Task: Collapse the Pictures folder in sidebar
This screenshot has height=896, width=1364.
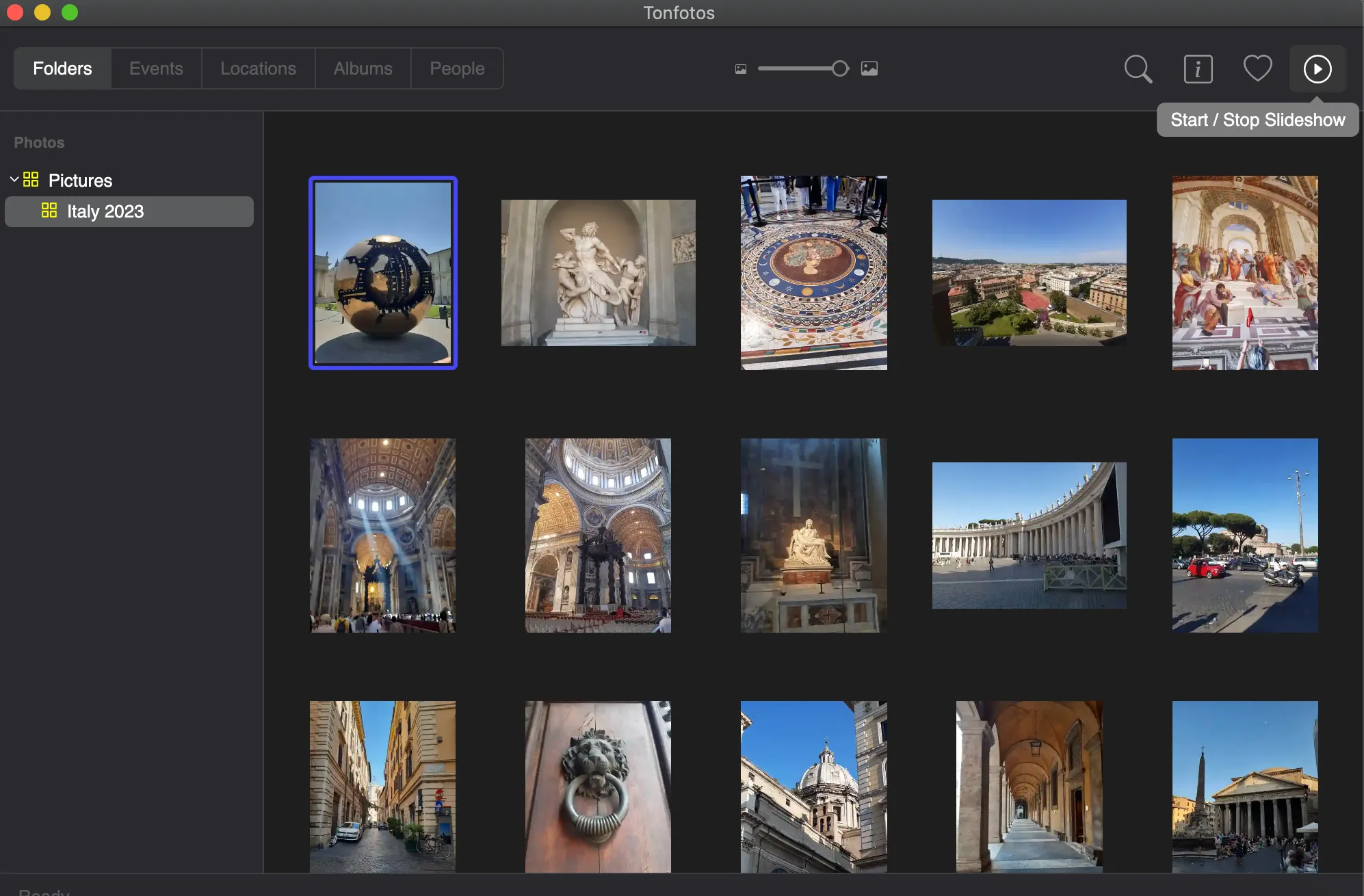Action: coord(12,180)
